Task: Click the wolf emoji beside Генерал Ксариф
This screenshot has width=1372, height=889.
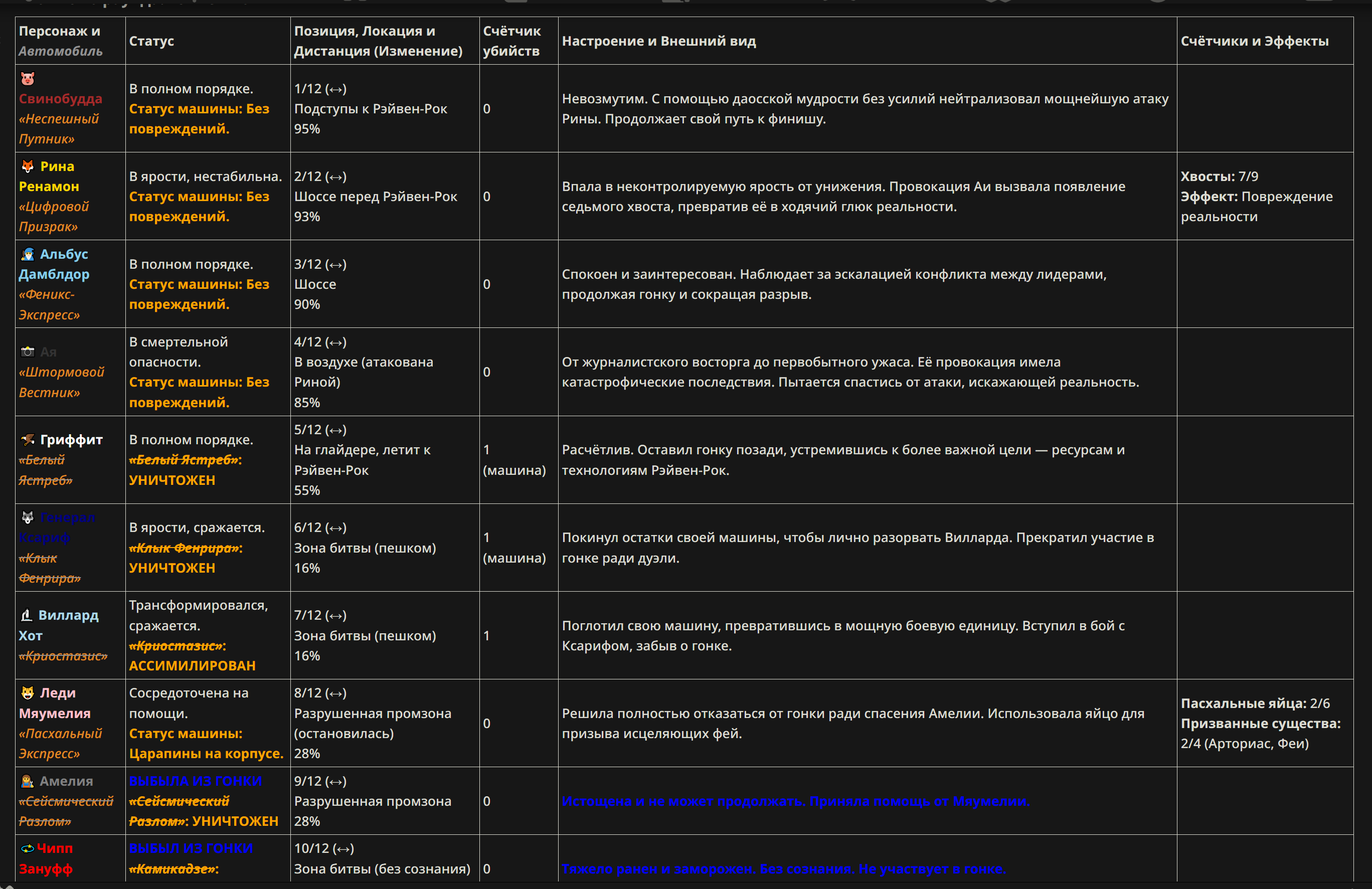Action: coord(28,518)
